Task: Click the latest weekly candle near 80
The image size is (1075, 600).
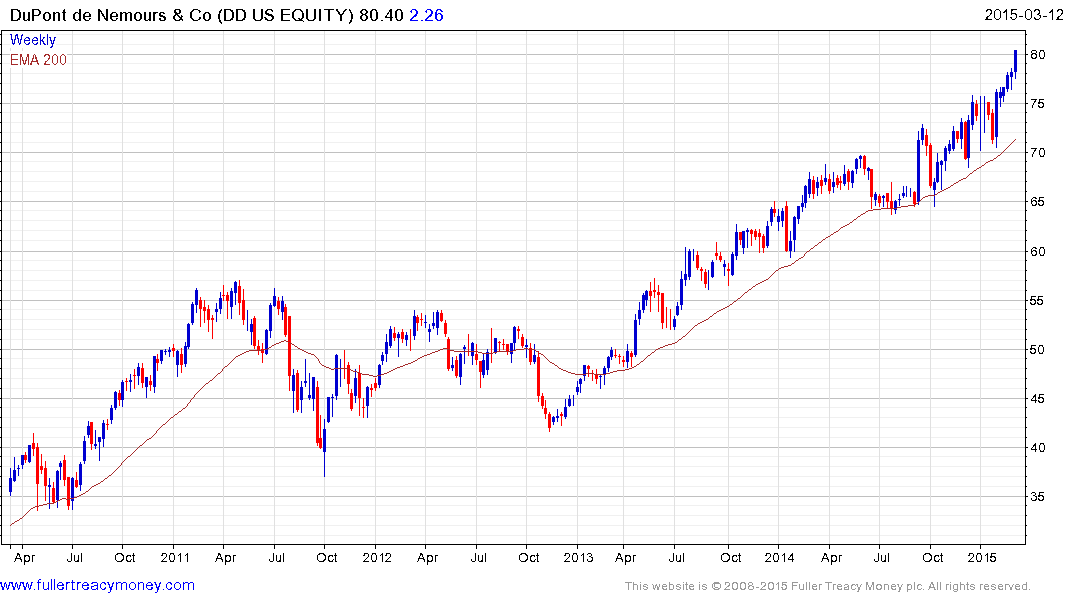Action: (1015, 62)
